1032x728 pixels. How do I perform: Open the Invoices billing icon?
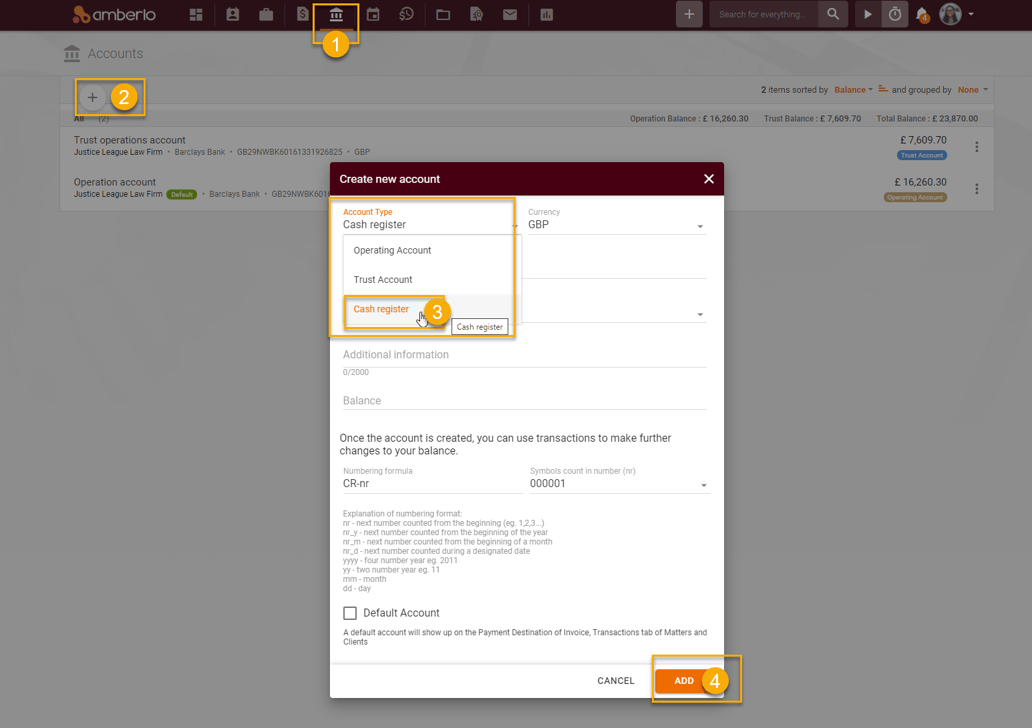(x=301, y=14)
